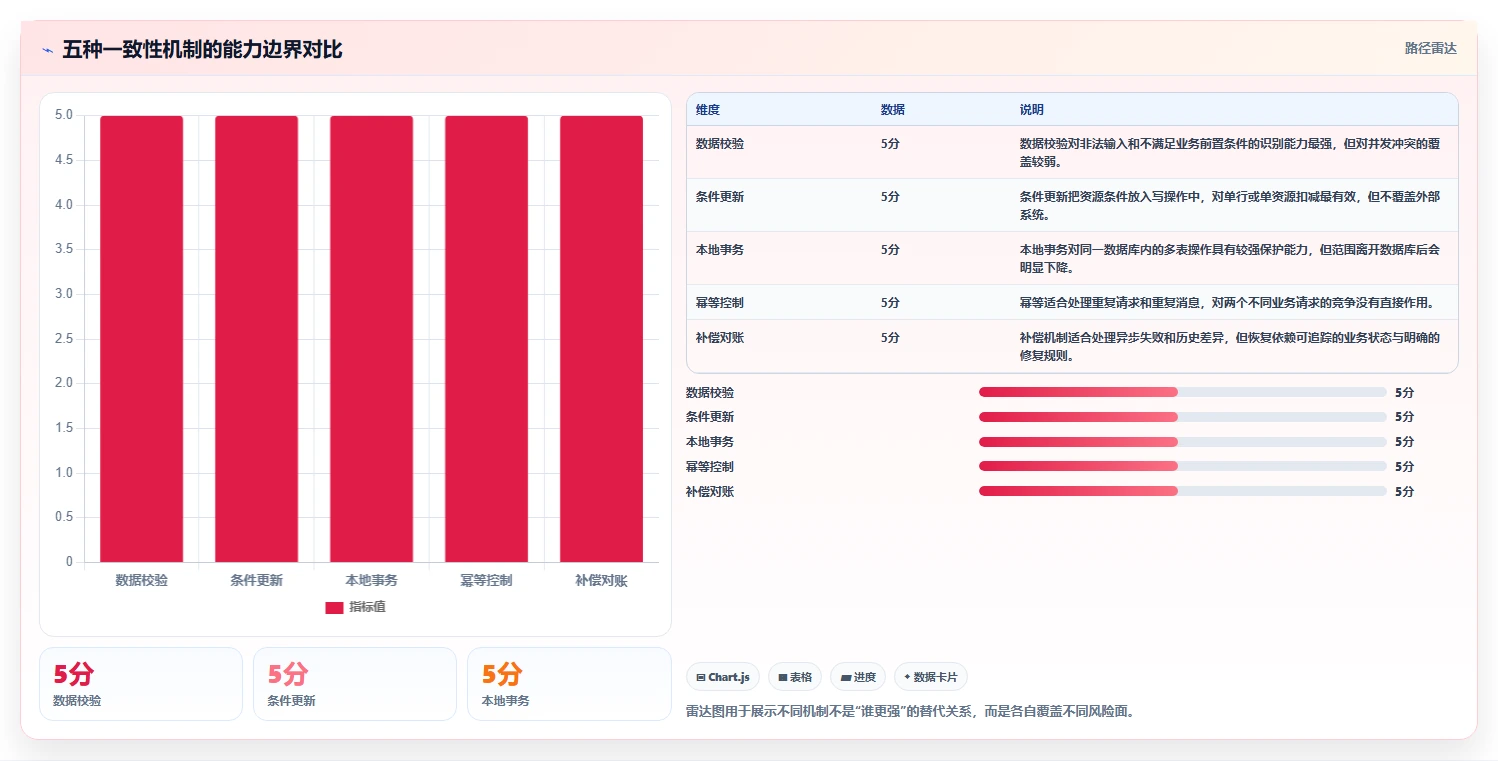Click the 数据卡片 tag chip
The width and height of the screenshot is (1498, 761).
point(931,677)
